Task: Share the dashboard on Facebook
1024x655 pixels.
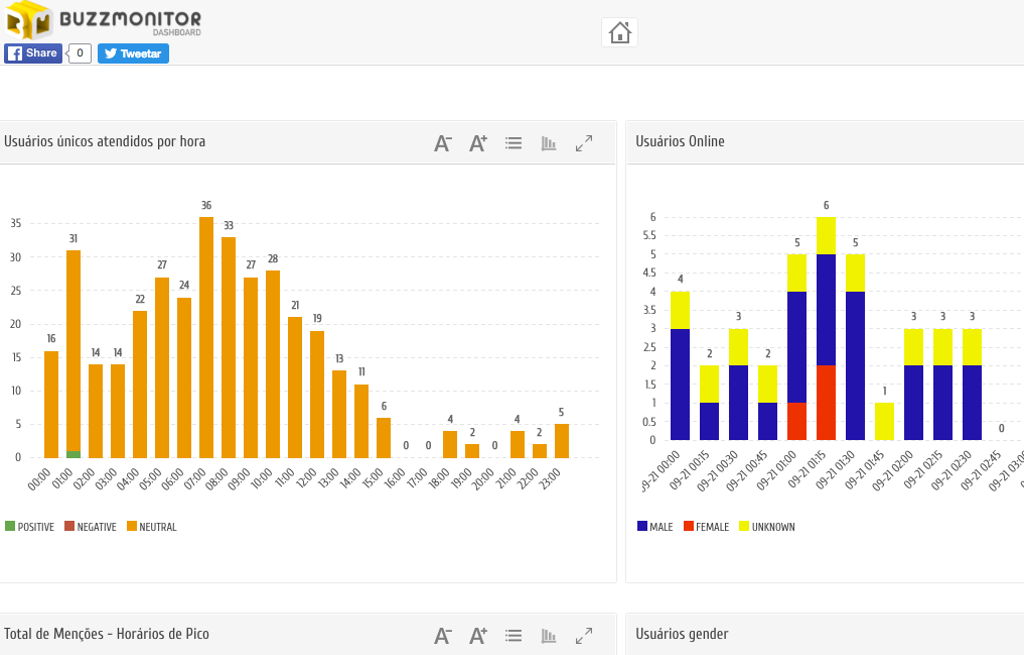Action: point(33,53)
